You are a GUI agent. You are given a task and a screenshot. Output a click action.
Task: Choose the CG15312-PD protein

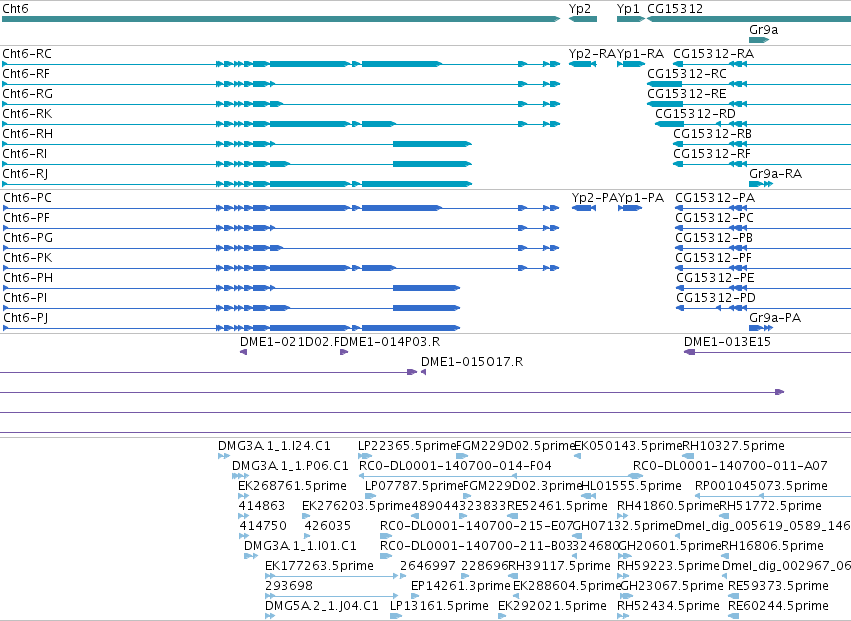715,298
